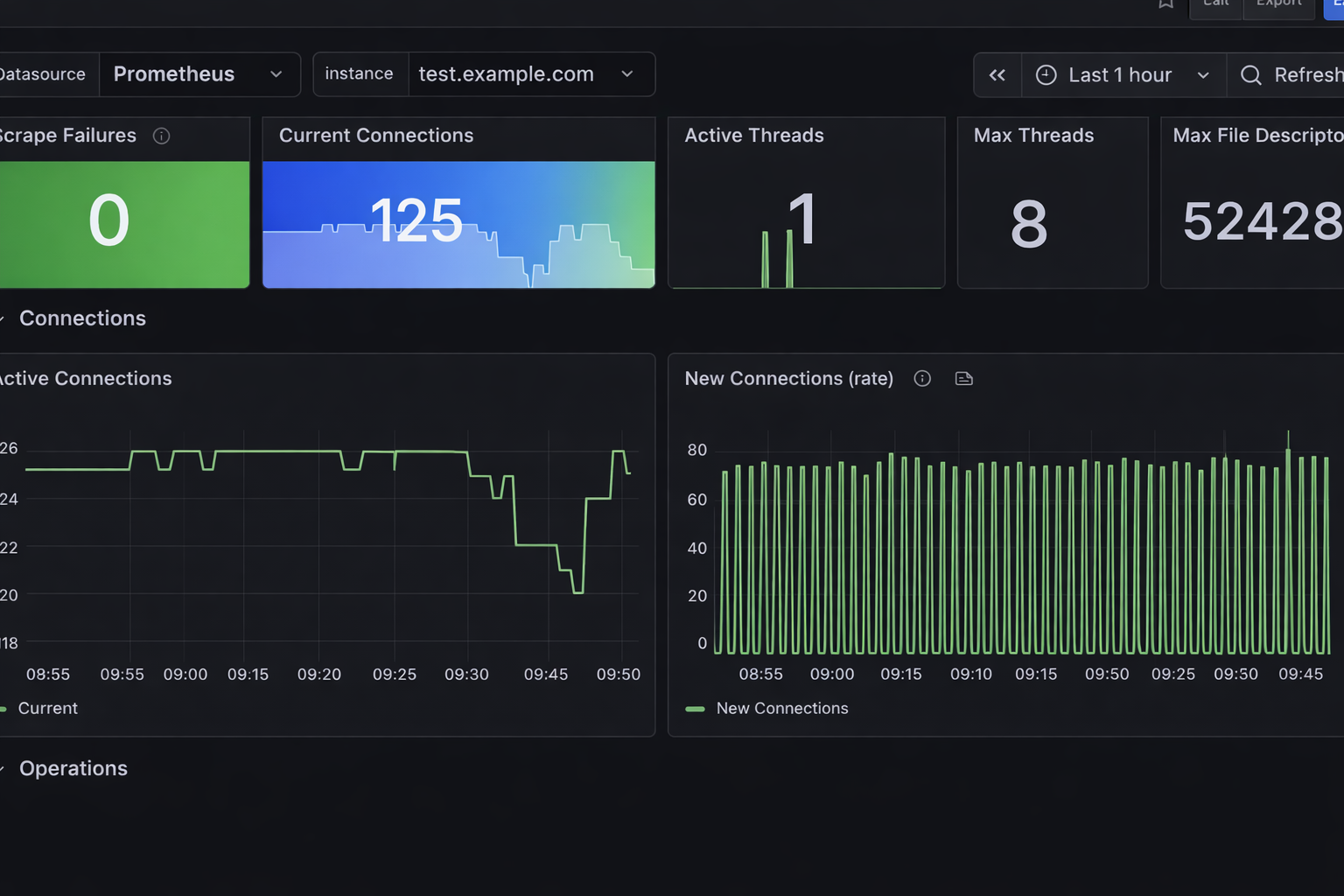Toggle the Current series in Active Connections legend
This screenshot has height=896, width=1344.
click(47, 708)
